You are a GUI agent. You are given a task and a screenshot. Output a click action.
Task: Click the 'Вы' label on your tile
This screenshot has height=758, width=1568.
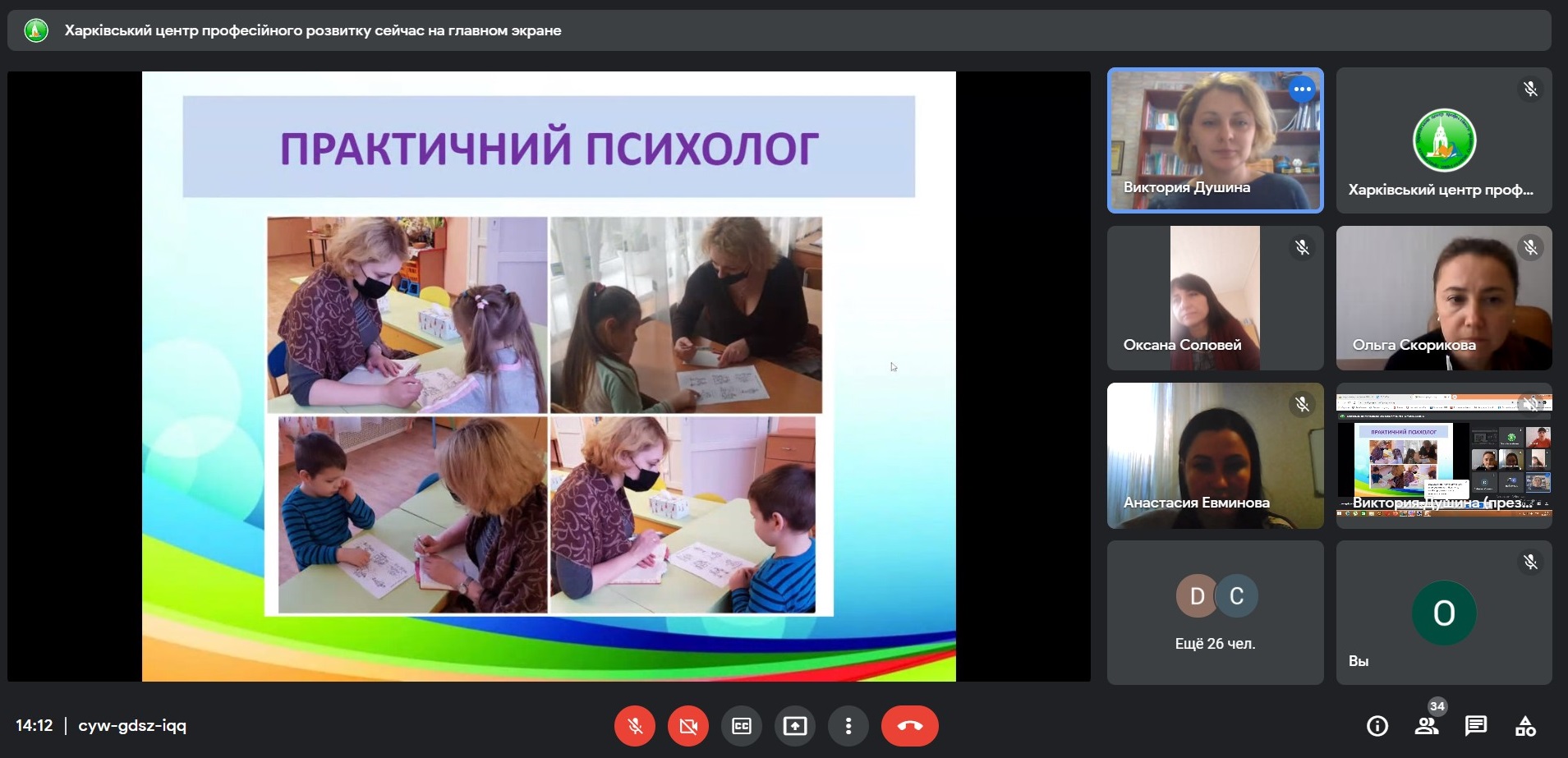click(1359, 661)
